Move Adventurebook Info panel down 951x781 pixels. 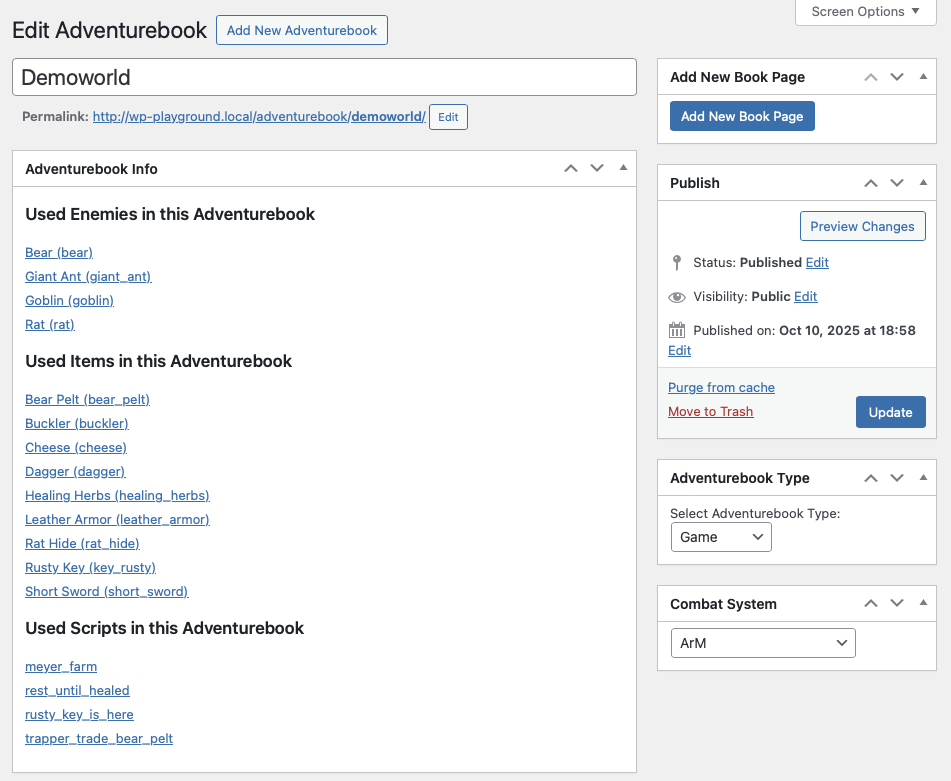point(597,169)
